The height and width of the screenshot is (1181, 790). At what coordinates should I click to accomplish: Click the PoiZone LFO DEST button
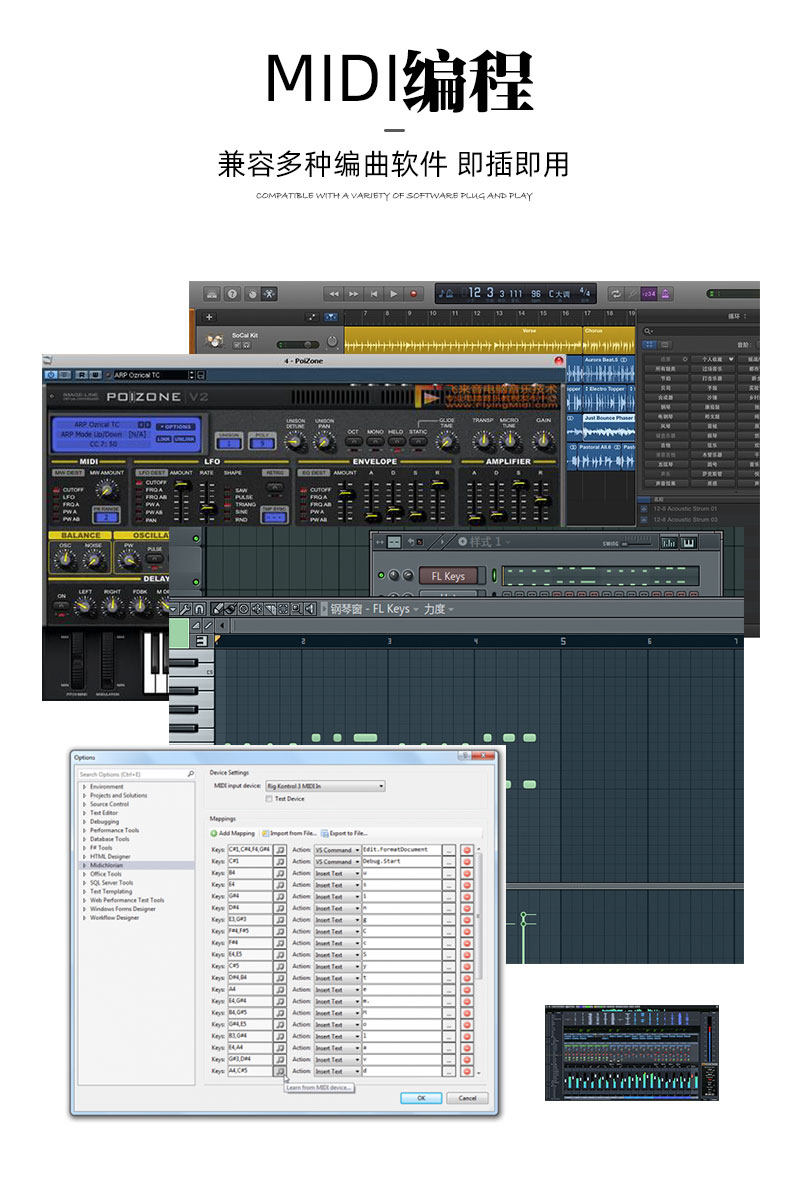151,472
